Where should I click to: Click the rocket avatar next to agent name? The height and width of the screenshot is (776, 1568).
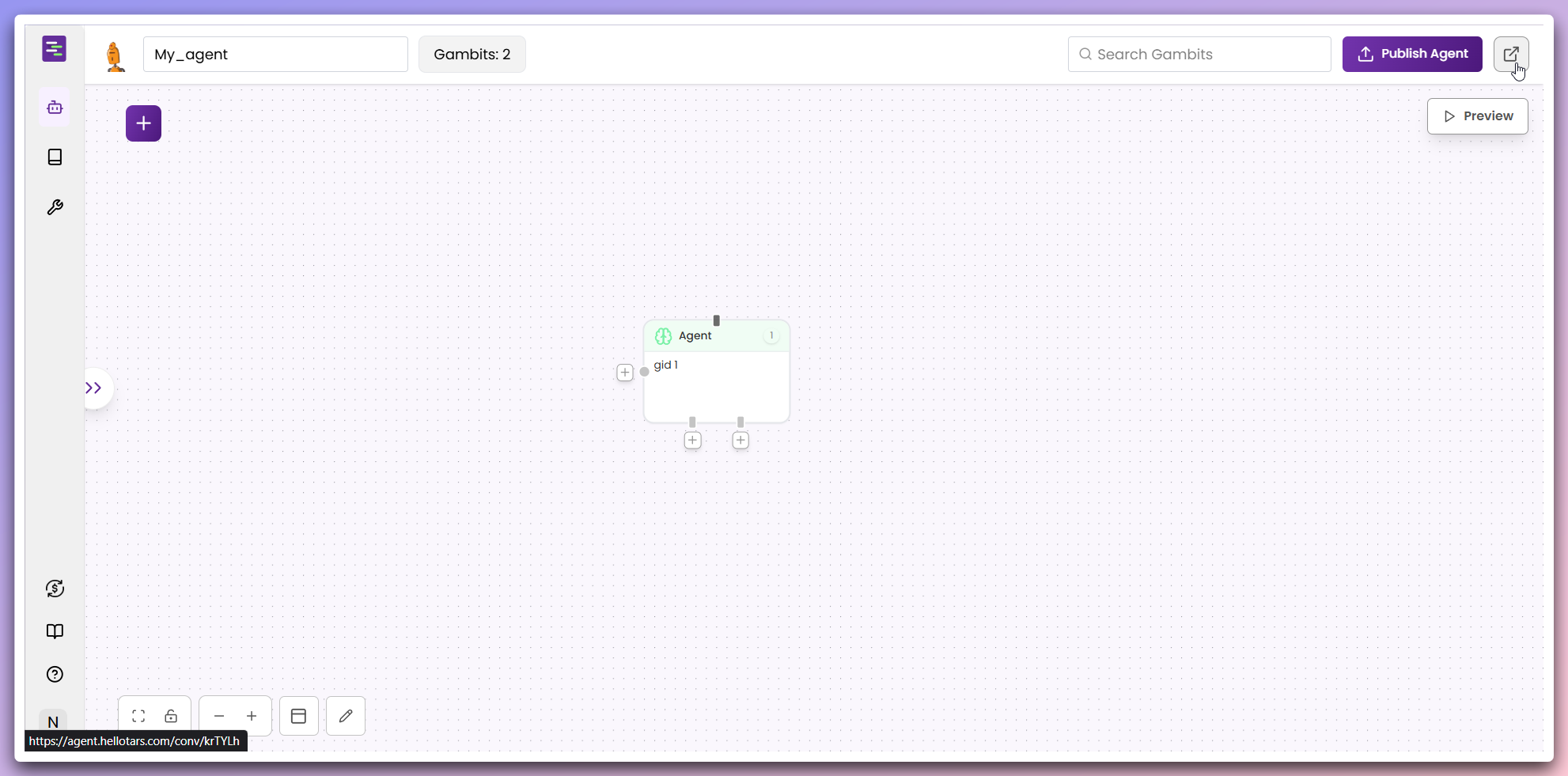pos(116,54)
